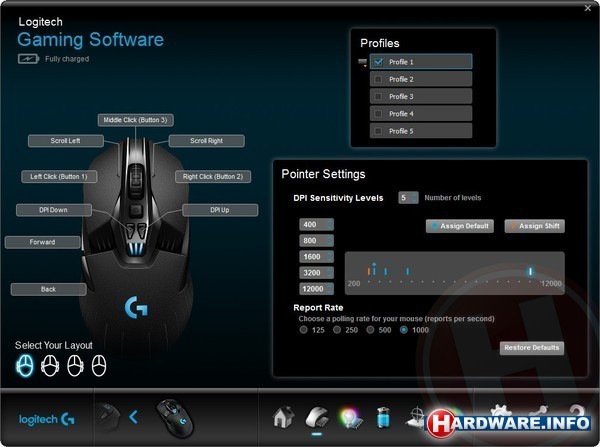Click the DPI Up button assignment
This screenshot has height=447, width=600.
[x=220, y=210]
